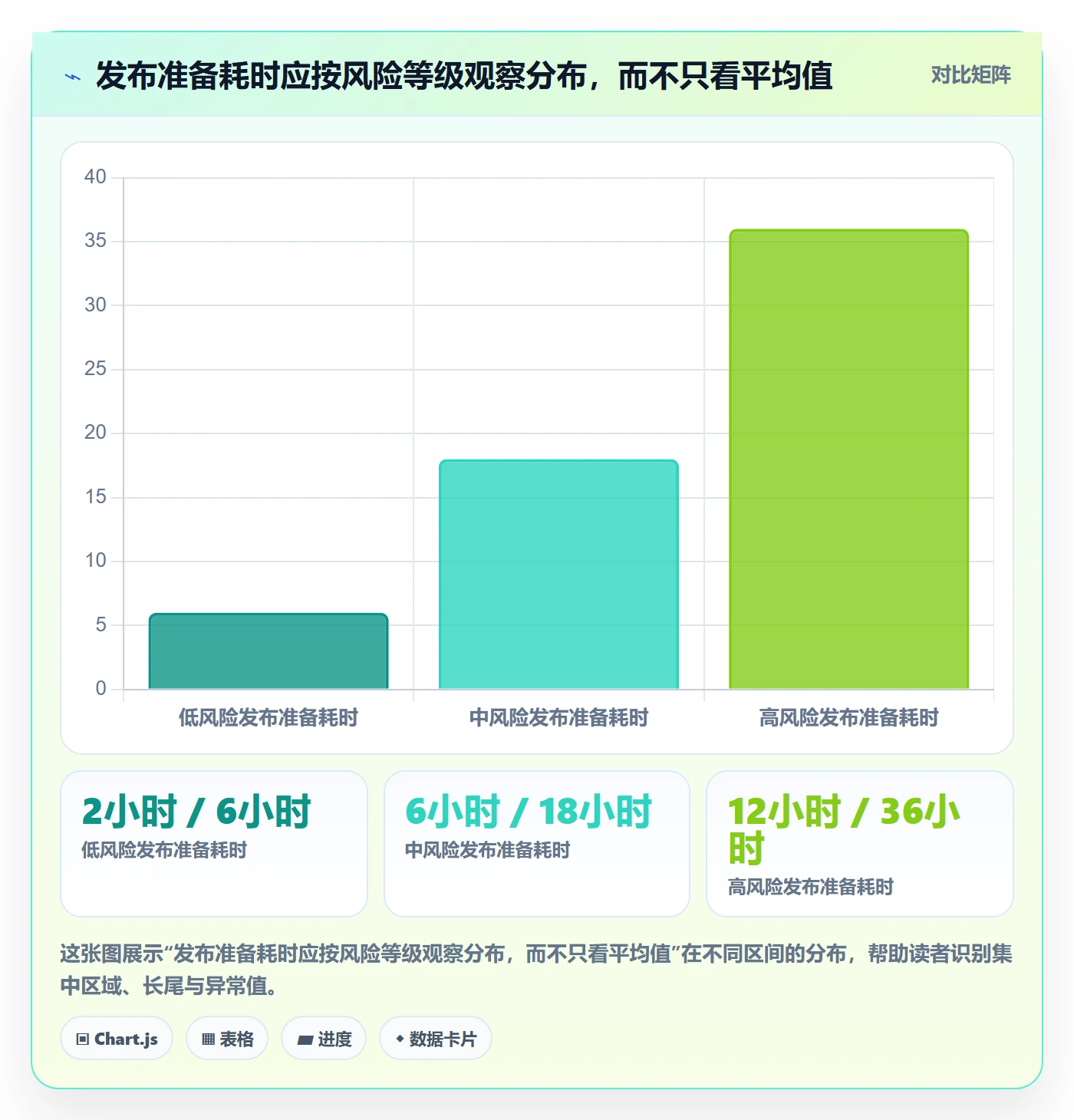
Task: Select the 中风险发布准备耗时 bar in the chart
Action: (558, 575)
